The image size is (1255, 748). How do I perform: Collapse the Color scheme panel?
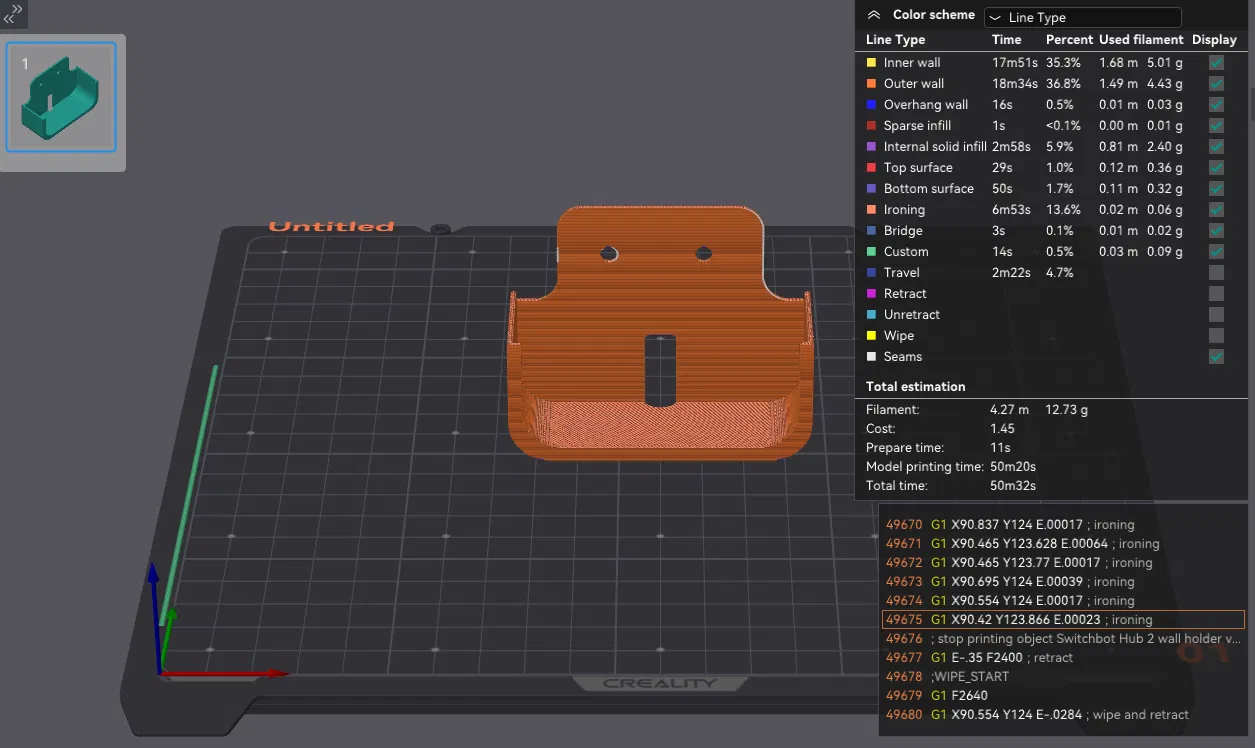(874, 15)
